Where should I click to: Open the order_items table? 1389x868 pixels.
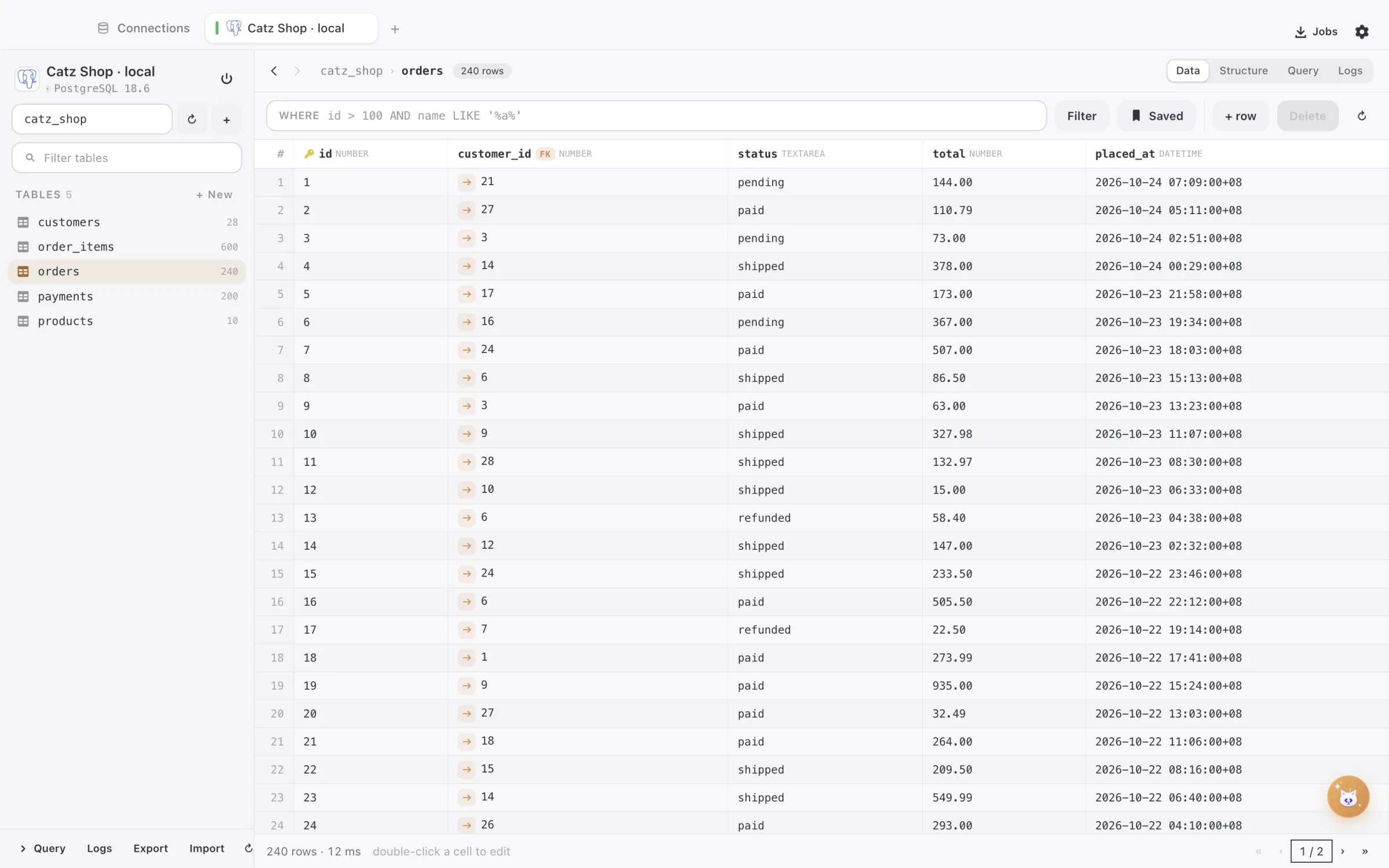tap(127, 247)
